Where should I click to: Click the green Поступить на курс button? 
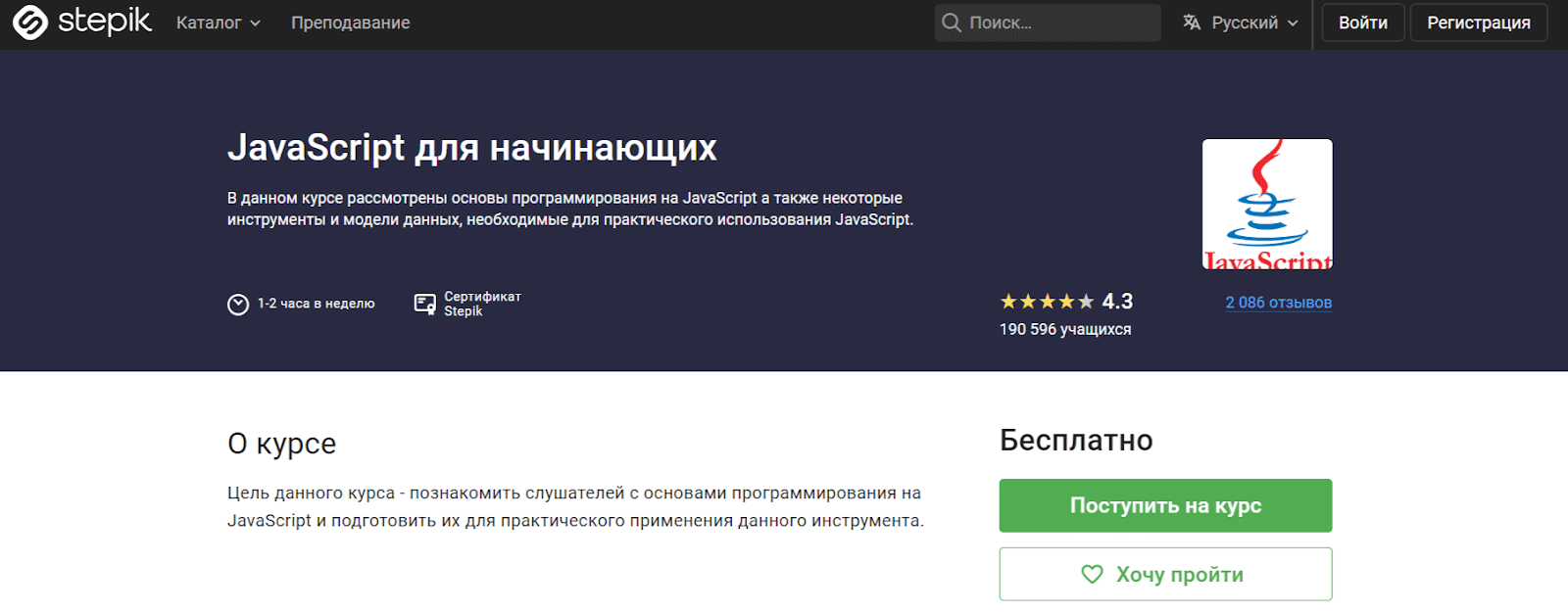click(x=1165, y=505)
